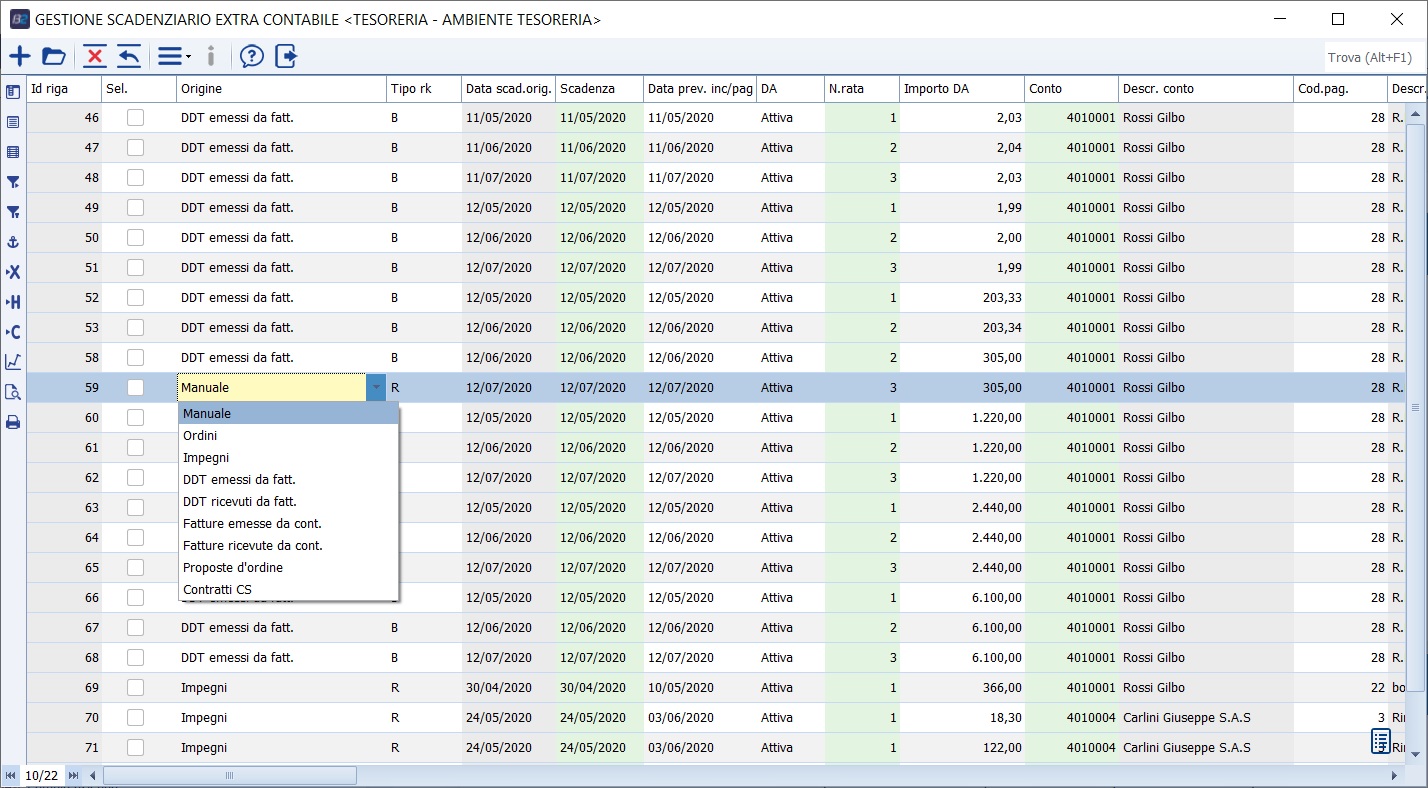This screenshot has width=1428, height=788.
Task: Tick the Sel. checkbox for row 69
Action: pos(135,688)
